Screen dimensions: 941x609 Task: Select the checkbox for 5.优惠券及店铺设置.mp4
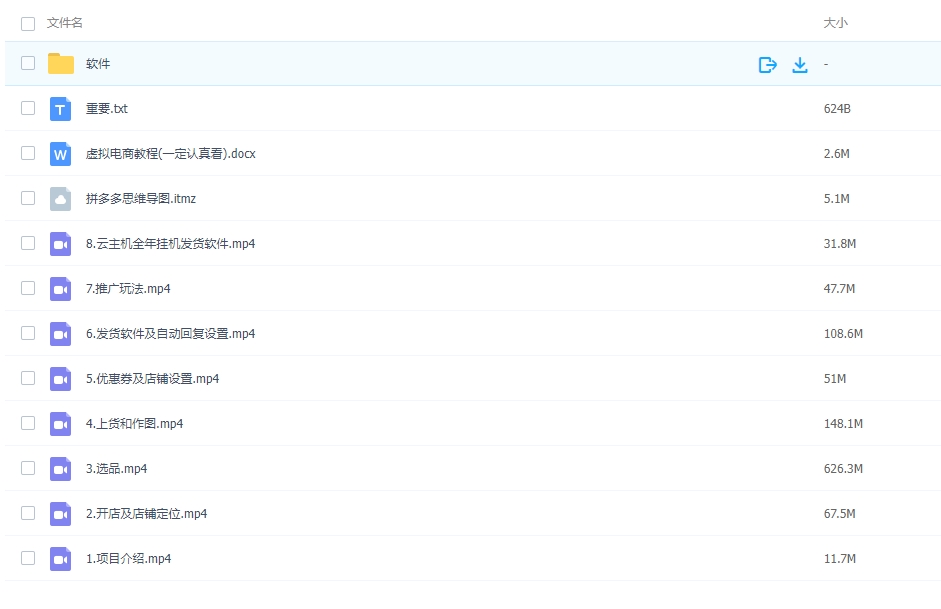tap(28, 379)
